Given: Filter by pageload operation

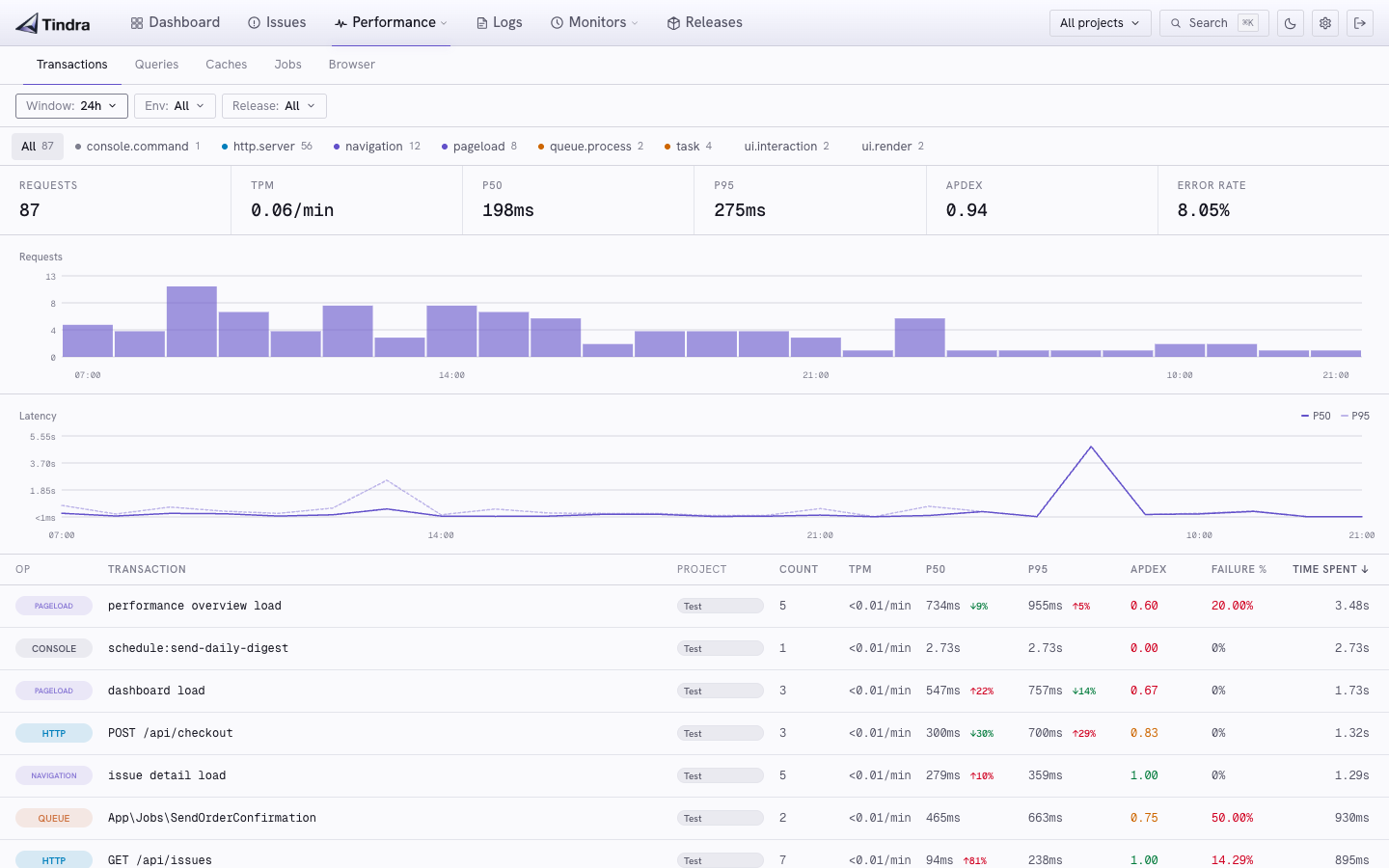Looking at the screenshot, I should point(479,147).
